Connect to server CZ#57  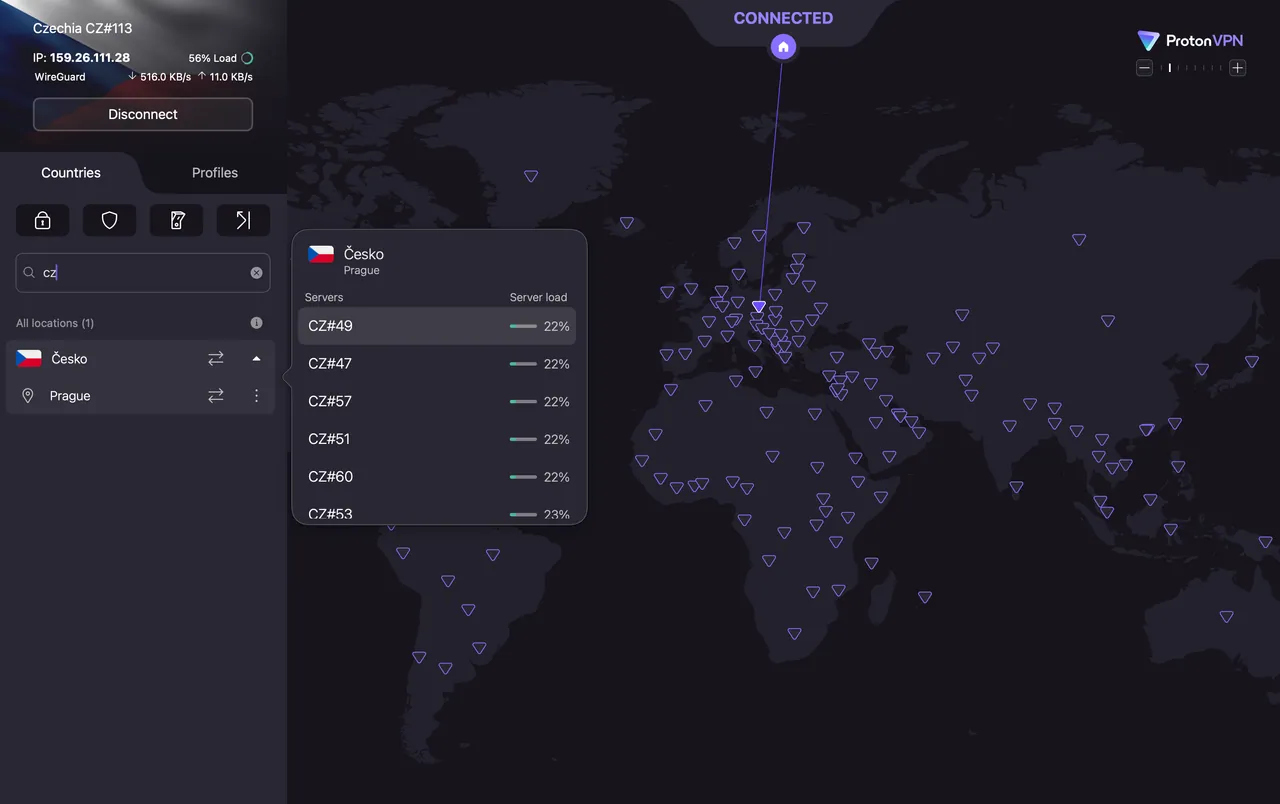pos(437,401)
